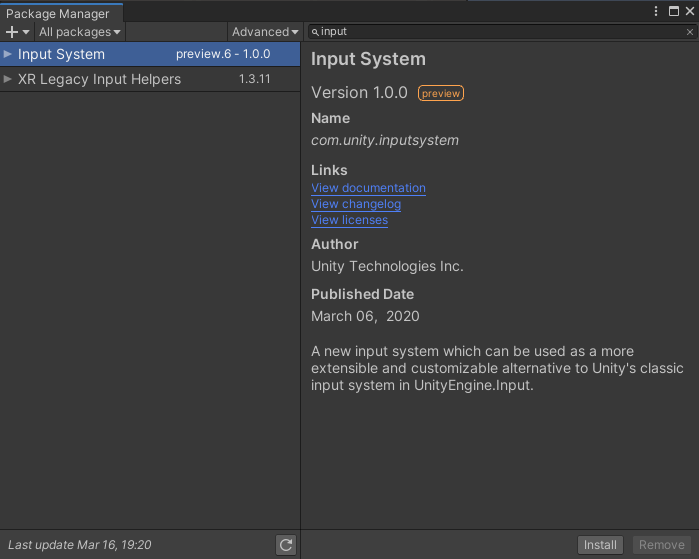Screen dimensions: 699x559
Task: Select the XR Legacy Input Helpers row
Action: coord(150,79)
